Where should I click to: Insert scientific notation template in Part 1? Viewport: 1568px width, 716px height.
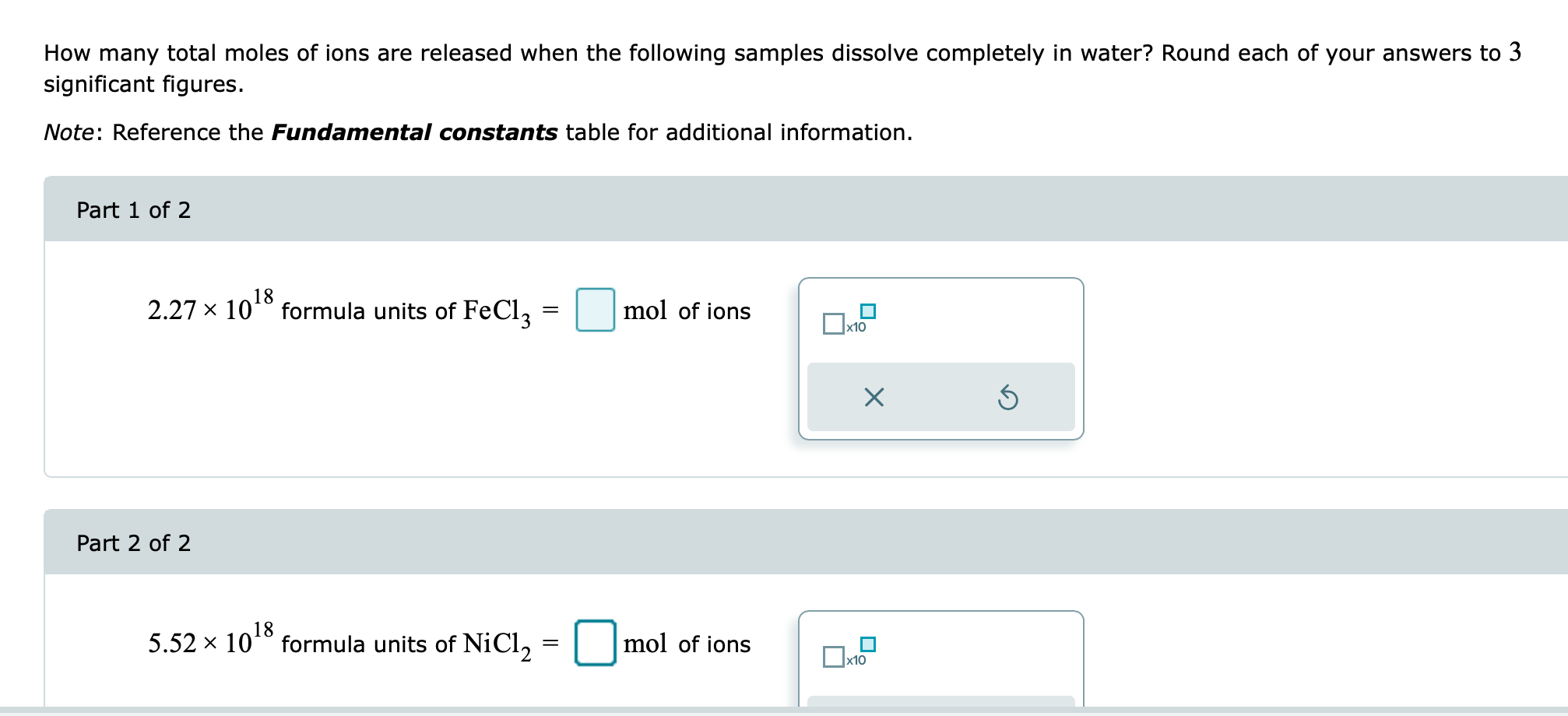[x=849, y=319]
